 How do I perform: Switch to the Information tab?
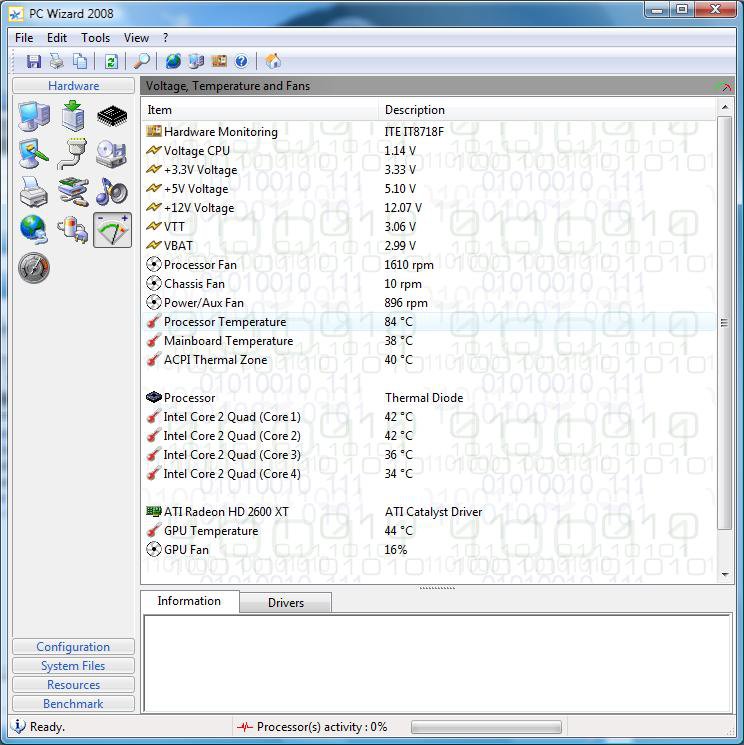click(x=189, y=601)
